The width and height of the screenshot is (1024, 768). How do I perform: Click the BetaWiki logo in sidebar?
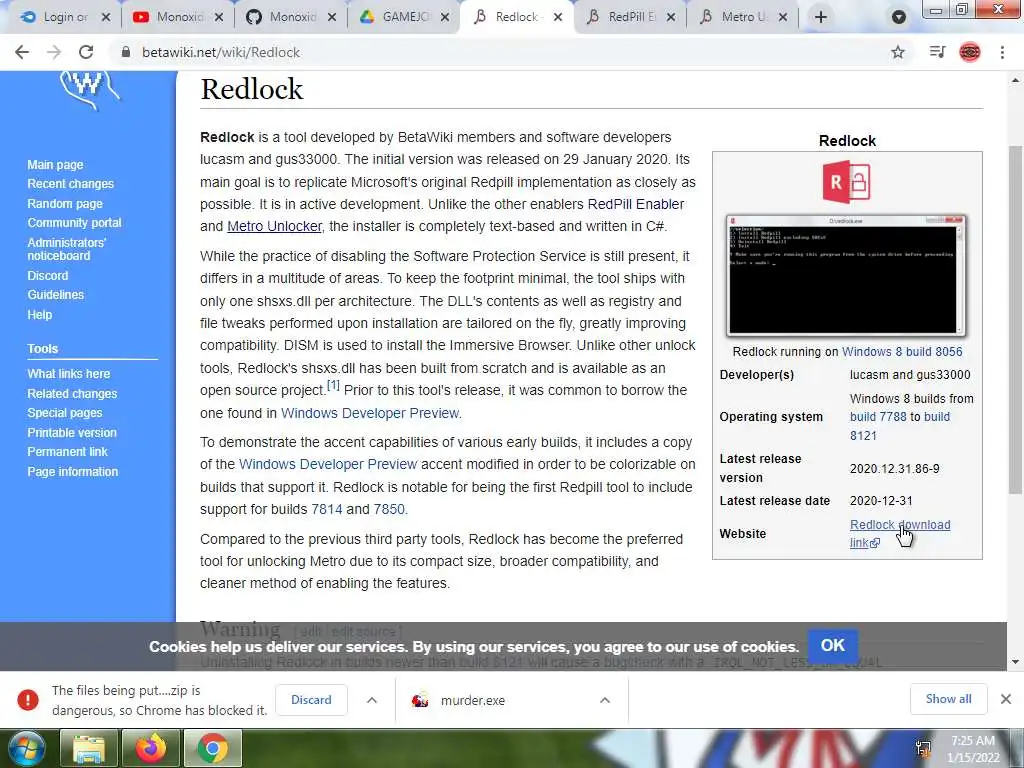click(x=89, y=89)
